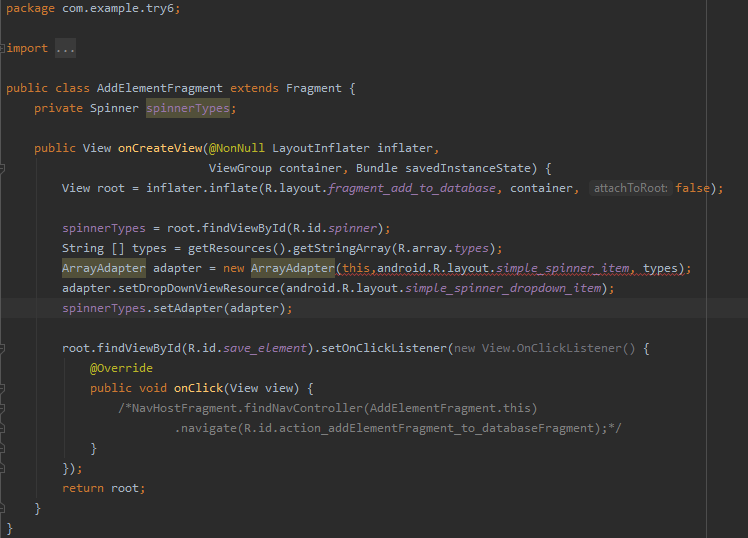Click highlighted spinnerTypes in the field declaration
This screenshot has width=748, height=538.
pyautogui.click(x=188, y=108)
